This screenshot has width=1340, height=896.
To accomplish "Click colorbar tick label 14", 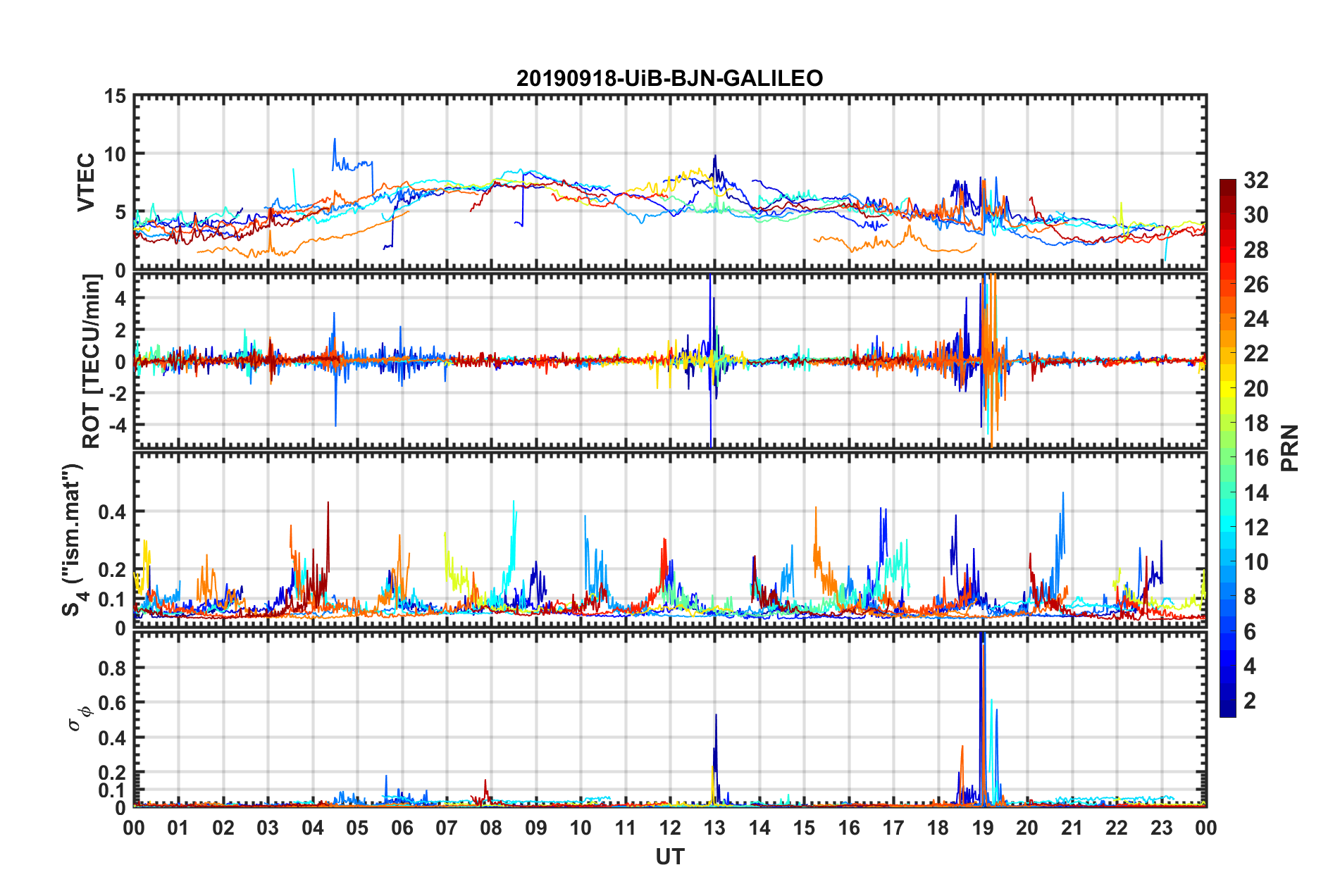I will pos(1255,493).
